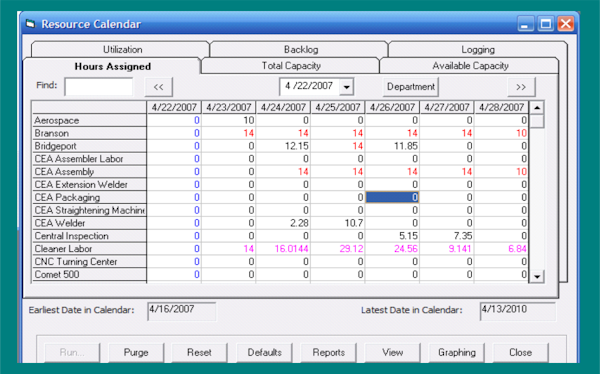Select the 4/25/2007 column header

pyautogui.click(x=338, y=107)
